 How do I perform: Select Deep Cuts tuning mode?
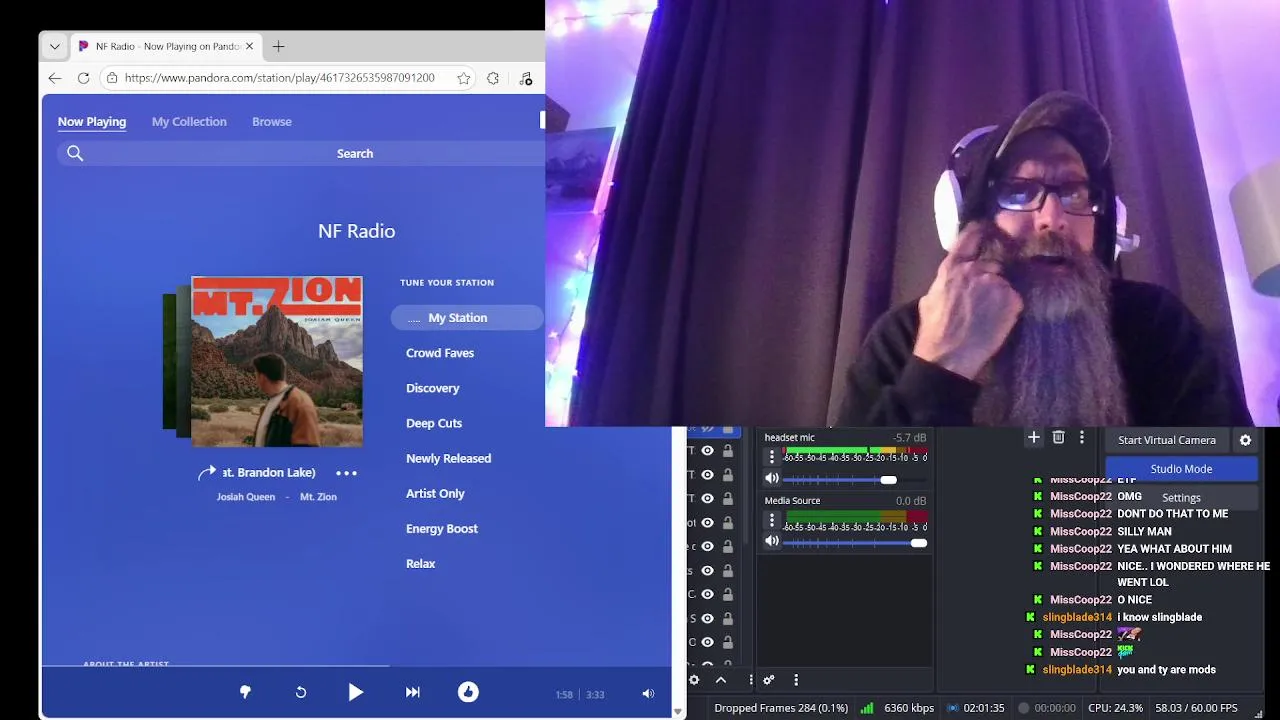click(434, 423)
